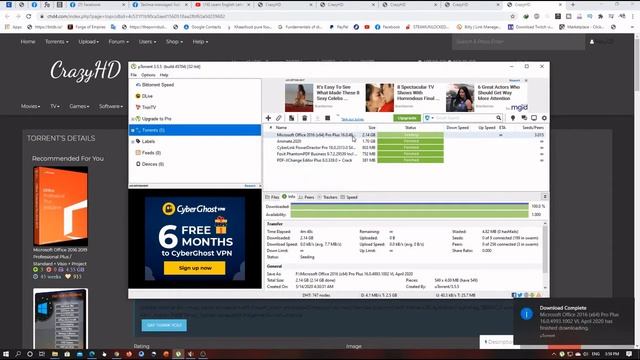Click Sign up now on CyberGhost ad
Screen dimensions: 640x360
pyautogui.click(x=195, y=268)
